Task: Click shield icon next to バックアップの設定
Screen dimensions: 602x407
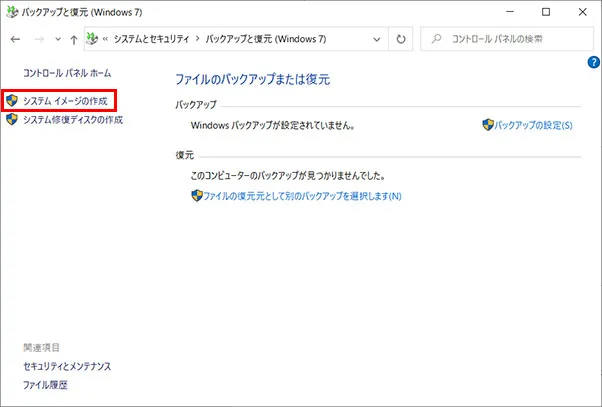Action: [x=488, y=124]
